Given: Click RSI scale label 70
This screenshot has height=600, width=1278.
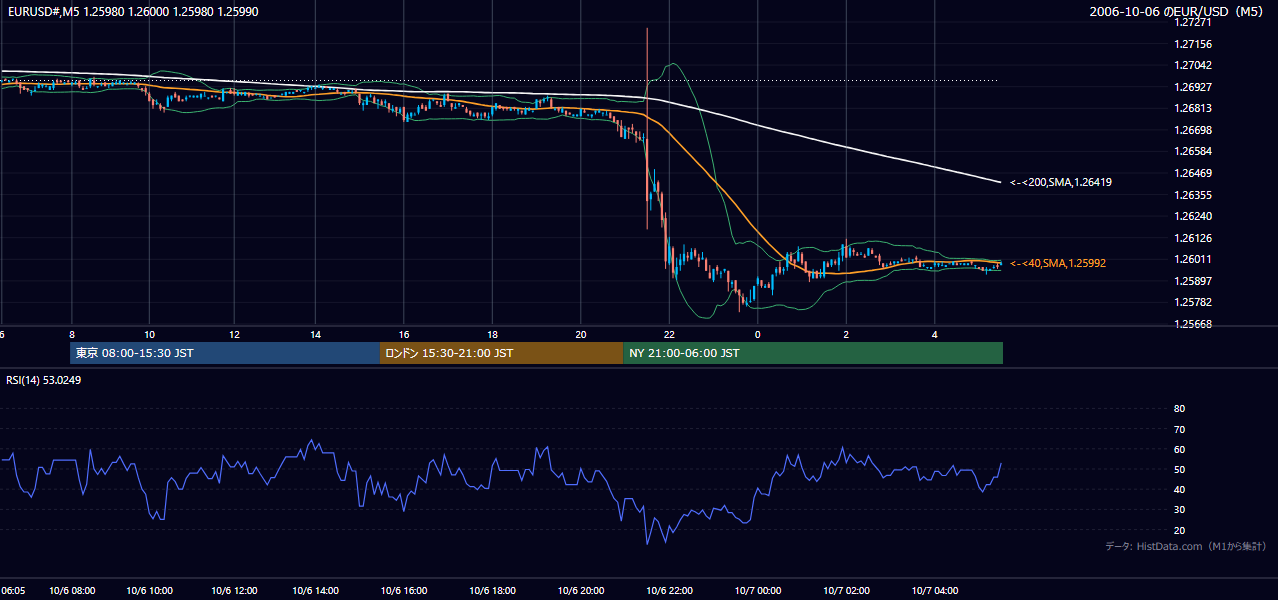Looking at the screenshot, I should pyautogui.click(x=1180, y=429).
